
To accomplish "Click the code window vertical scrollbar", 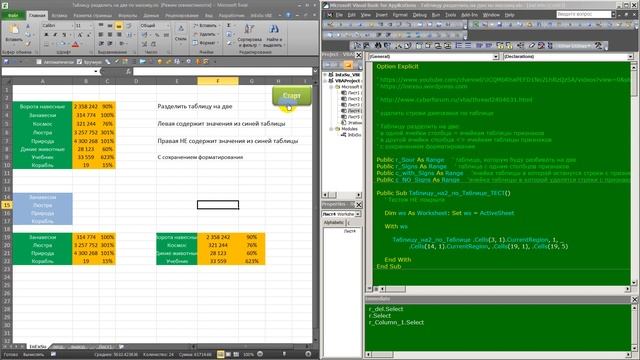I will click(634, 173).
